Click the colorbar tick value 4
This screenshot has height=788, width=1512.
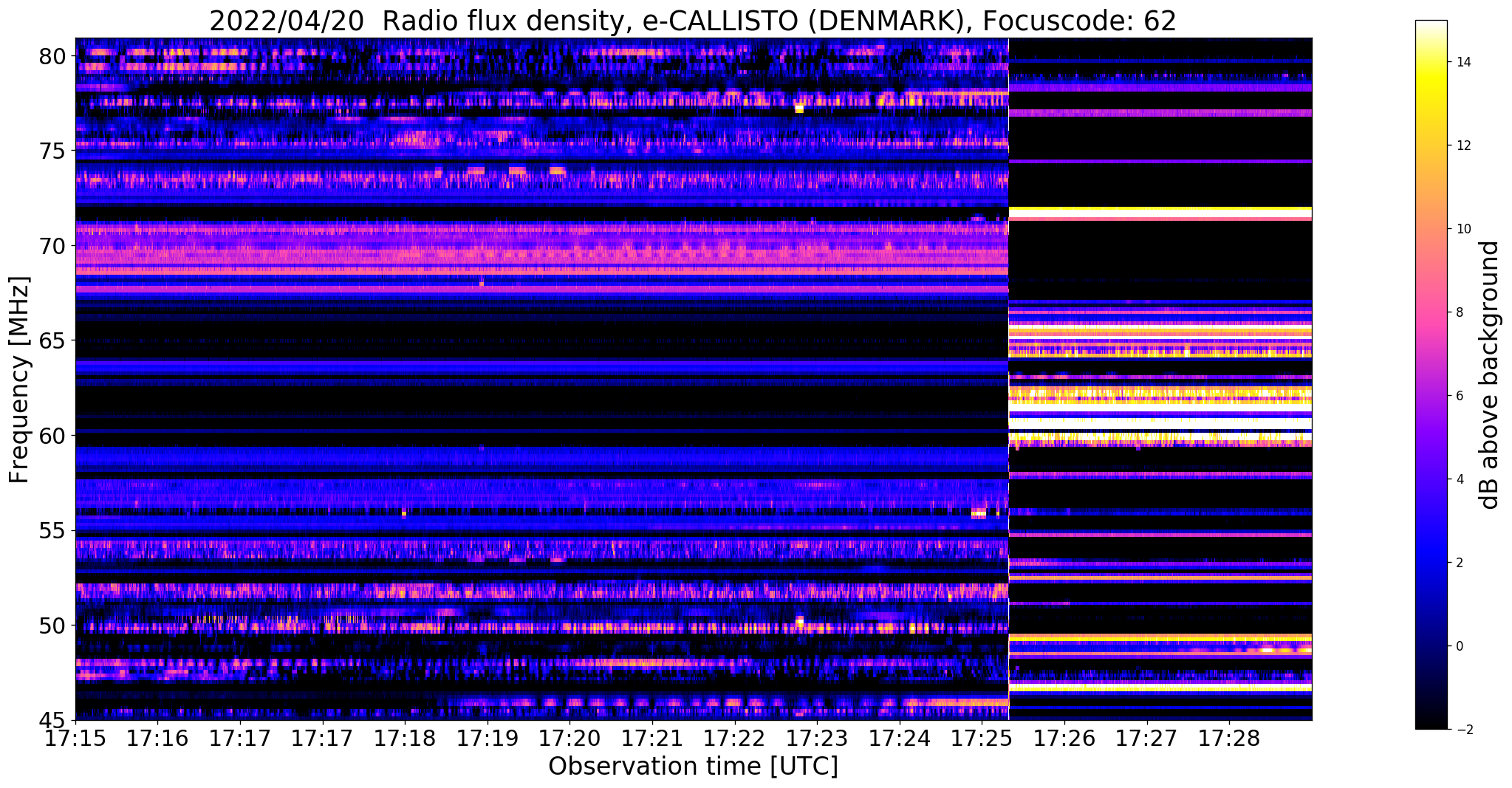(x=1459, y=479)
